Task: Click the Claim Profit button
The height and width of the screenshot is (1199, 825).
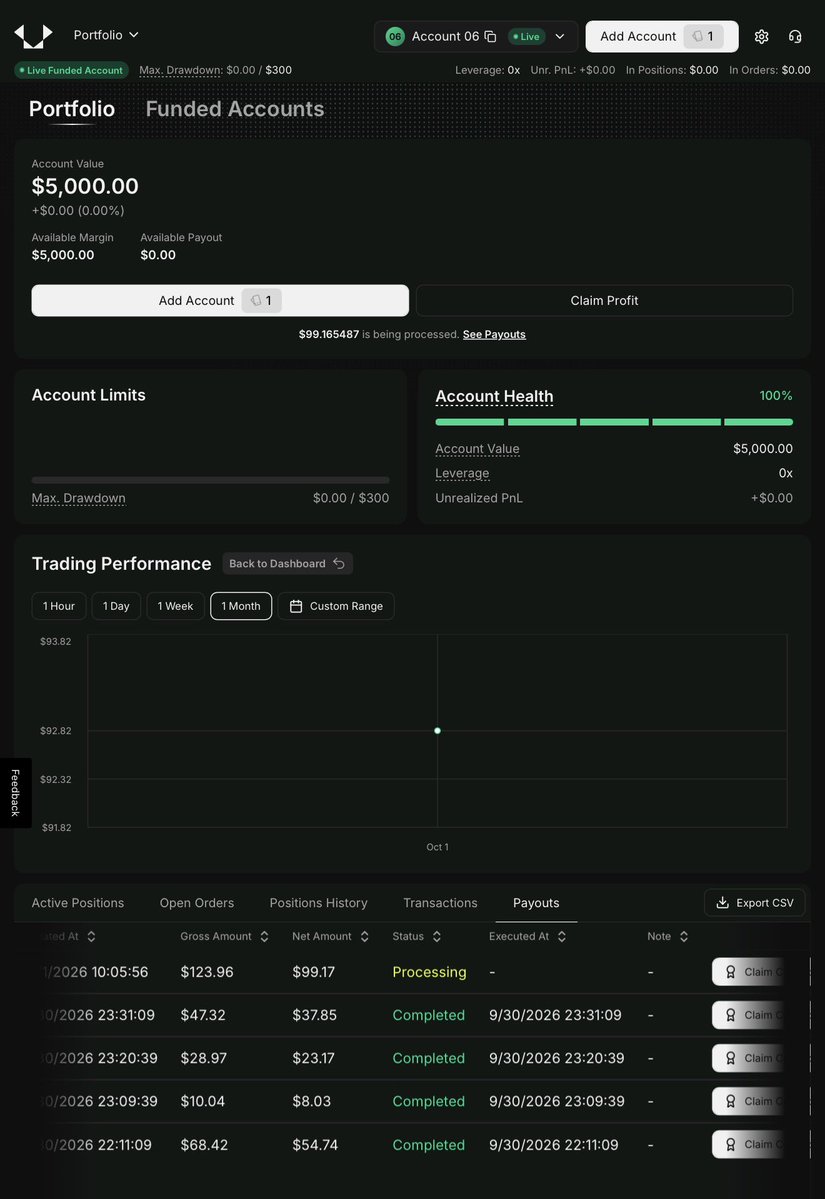Action: 604,301
